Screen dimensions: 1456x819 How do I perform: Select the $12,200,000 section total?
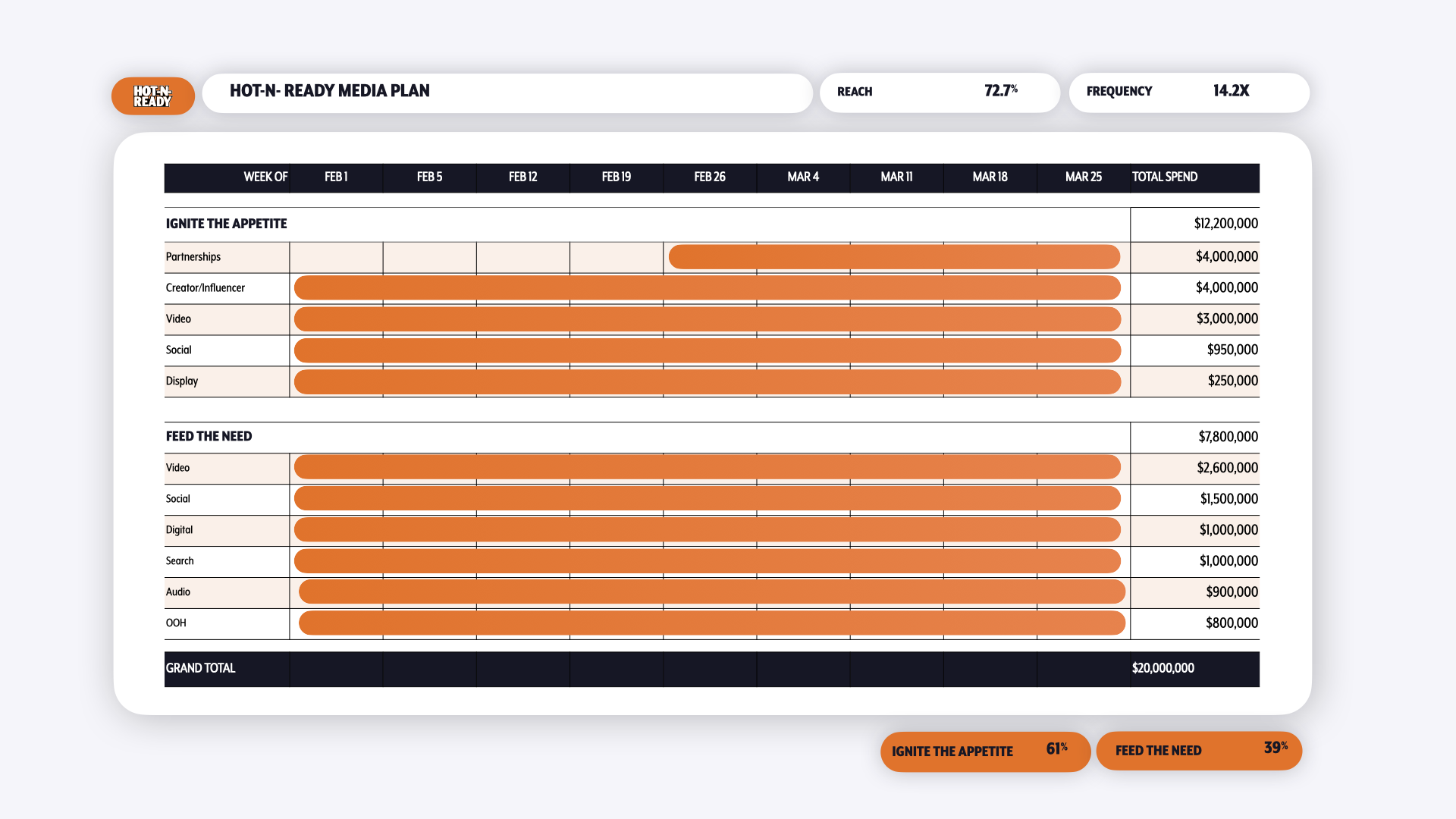pos(1225,224)
